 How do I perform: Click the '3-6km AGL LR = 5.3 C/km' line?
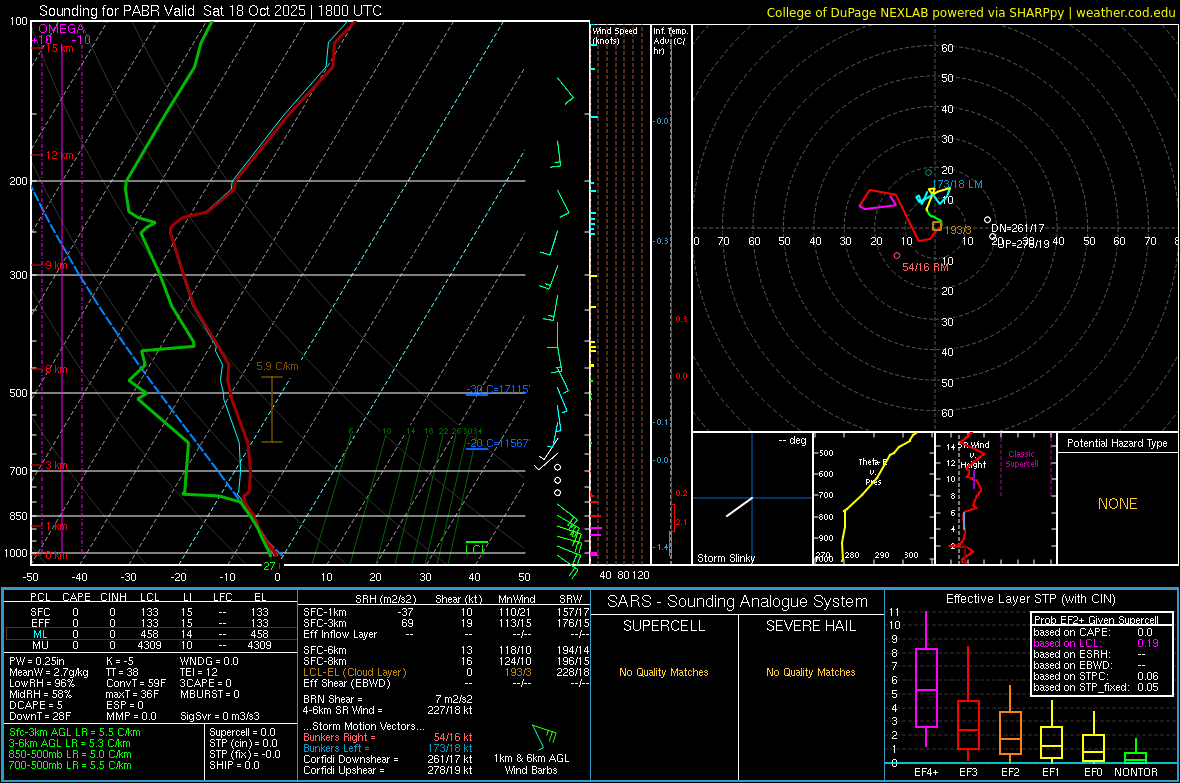(70, 742)
